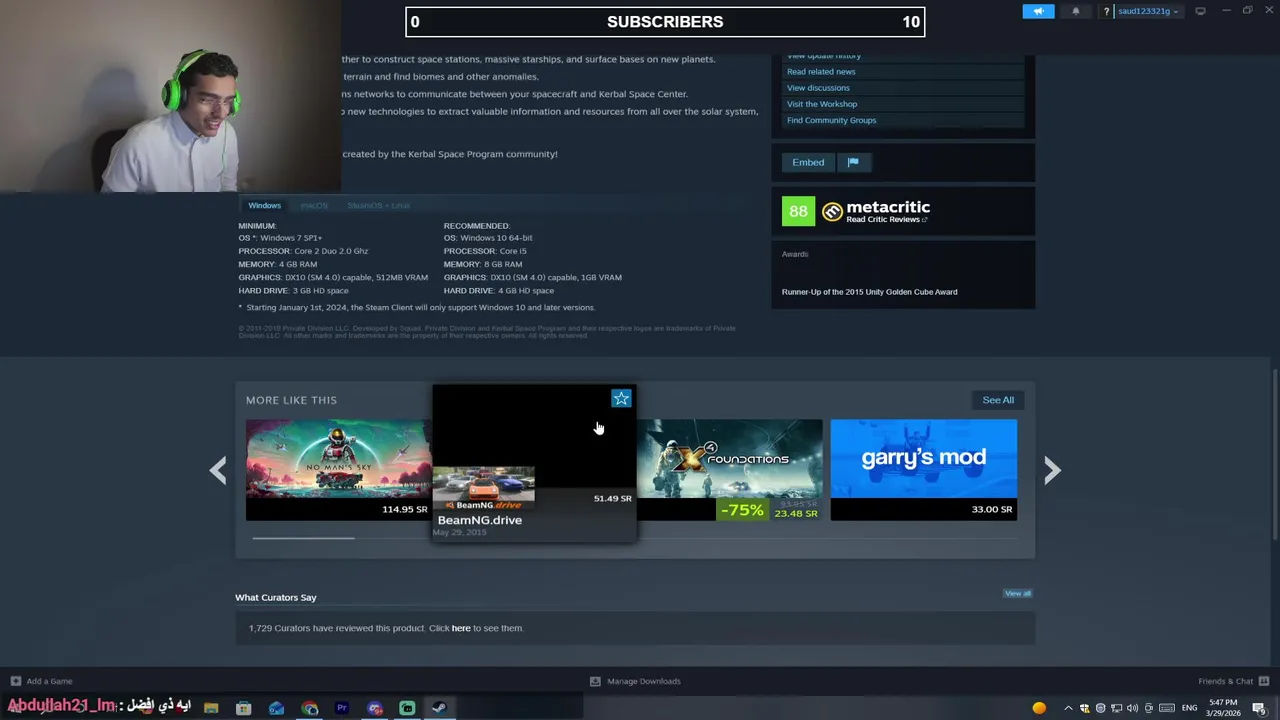Open the BeamNG.drive small capsule image

click(484, 487)
